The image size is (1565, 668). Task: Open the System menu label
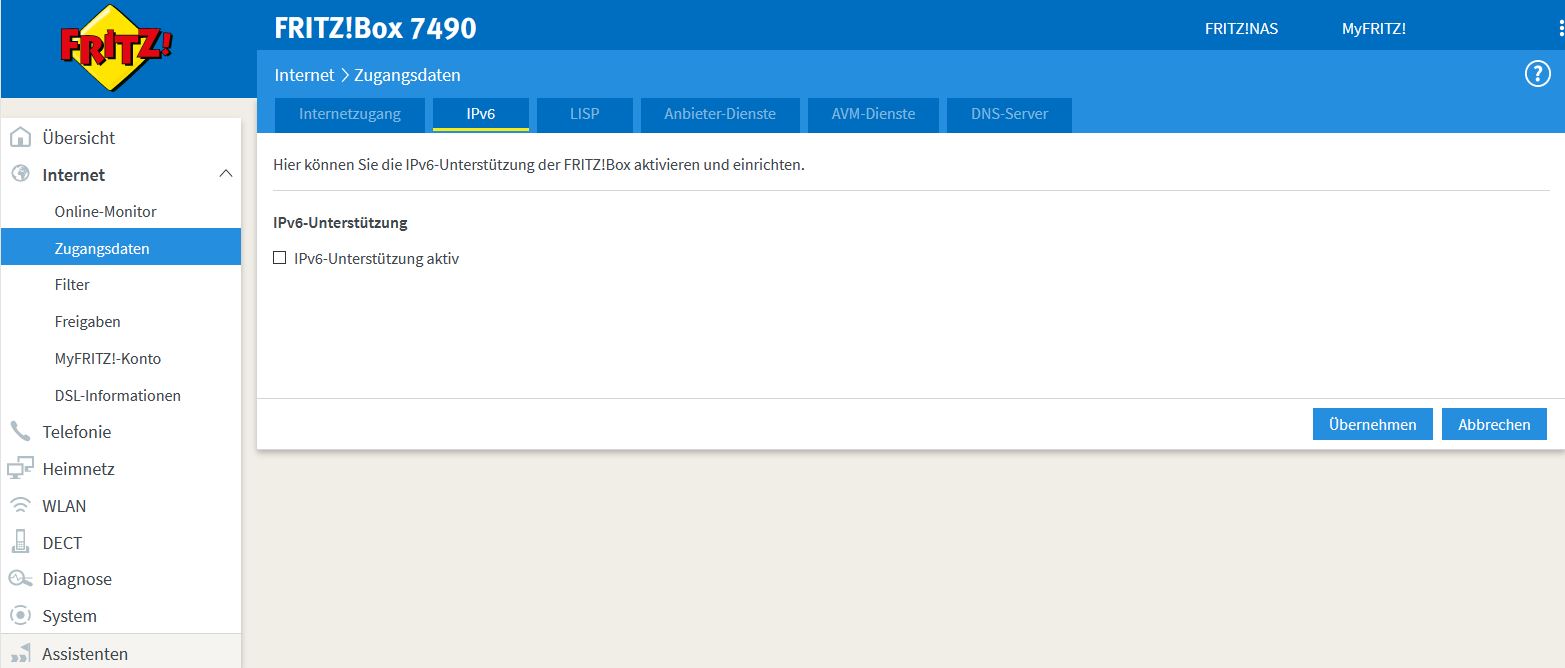(x=69, y=616)
